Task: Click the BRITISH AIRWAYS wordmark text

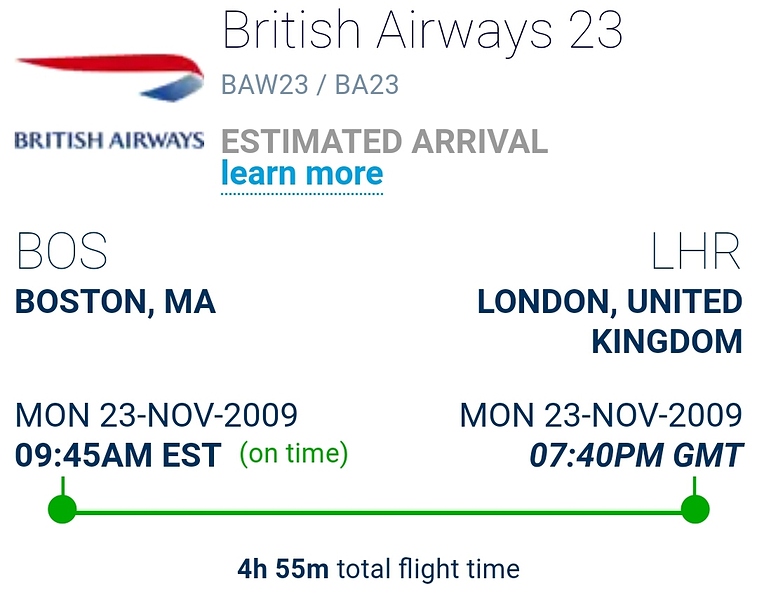Action: (x=109, y=140)
